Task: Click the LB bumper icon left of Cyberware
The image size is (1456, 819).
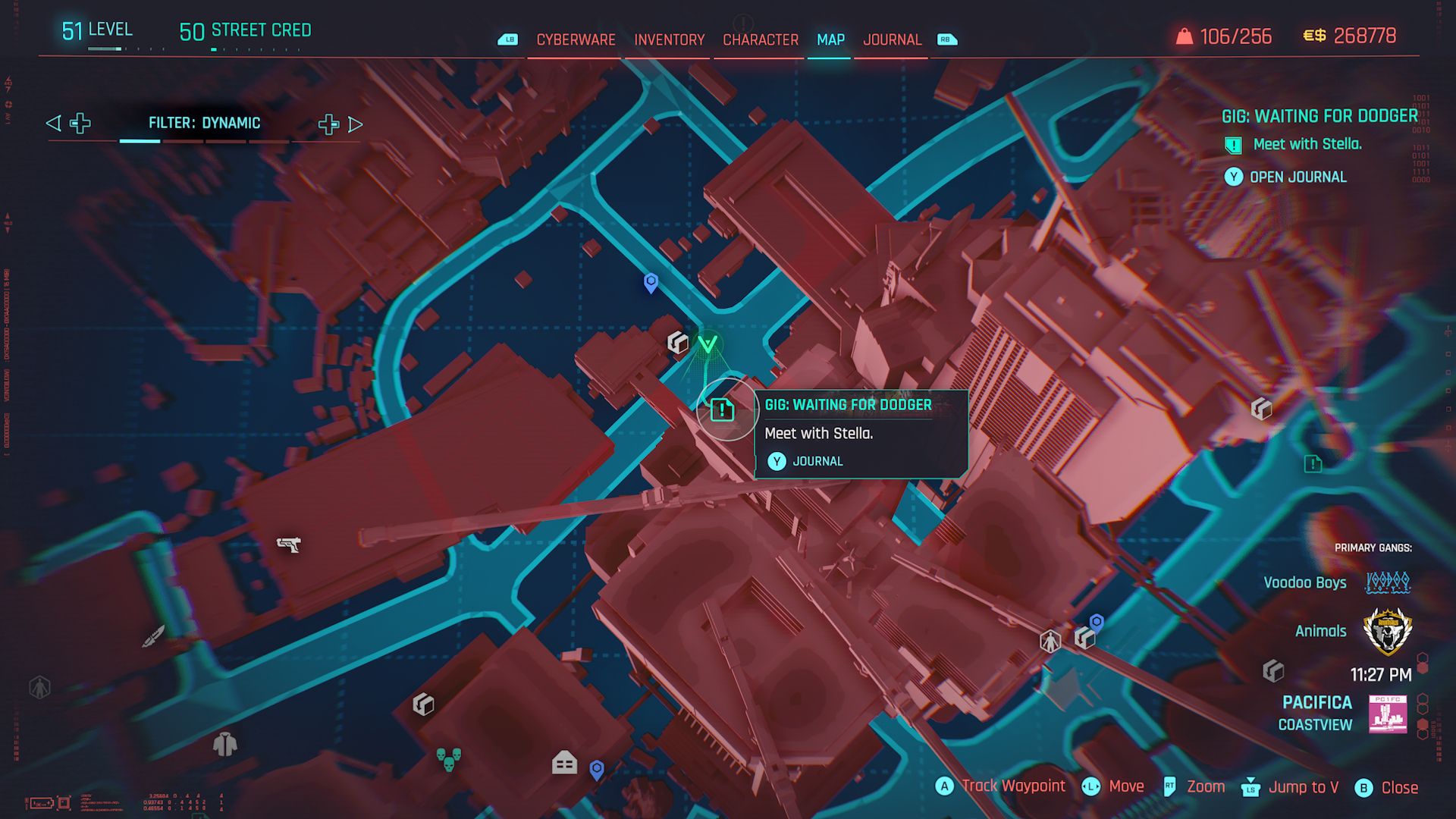Action: click(x=507, y=39)
